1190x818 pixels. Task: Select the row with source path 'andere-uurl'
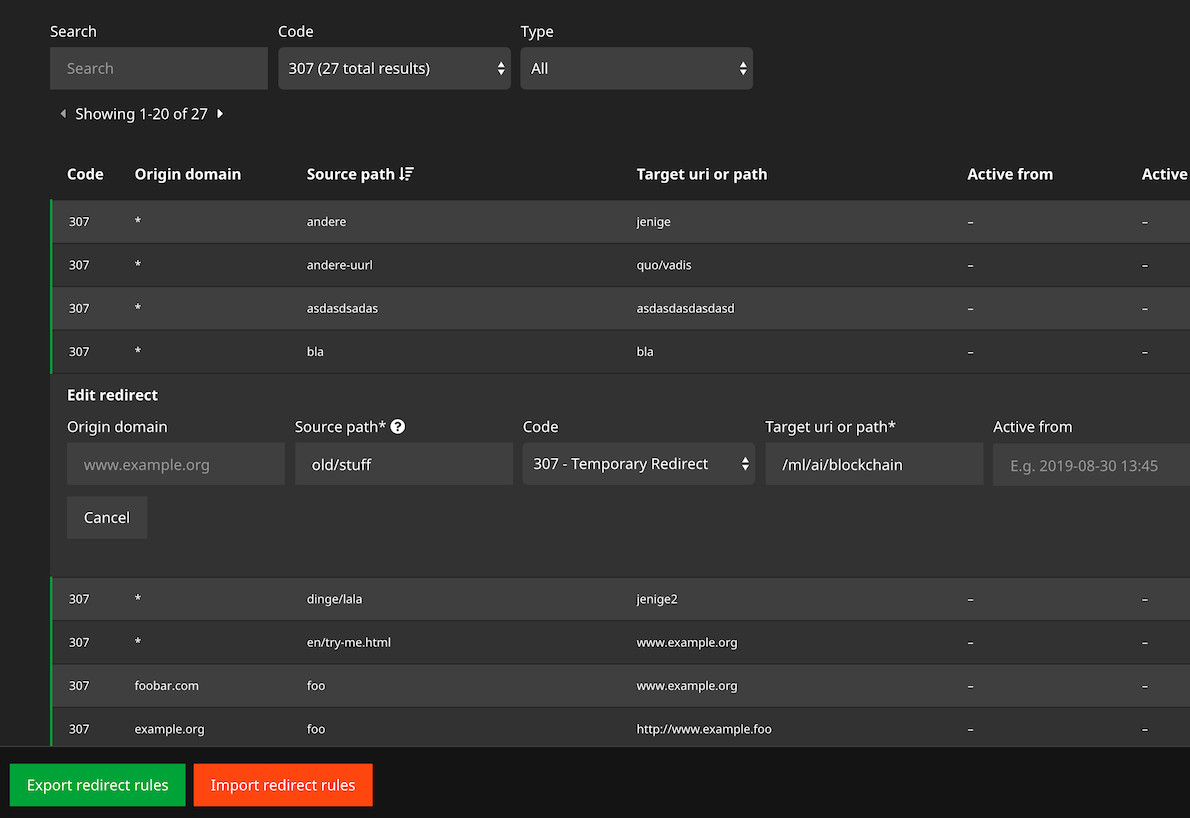click(620, 265)
